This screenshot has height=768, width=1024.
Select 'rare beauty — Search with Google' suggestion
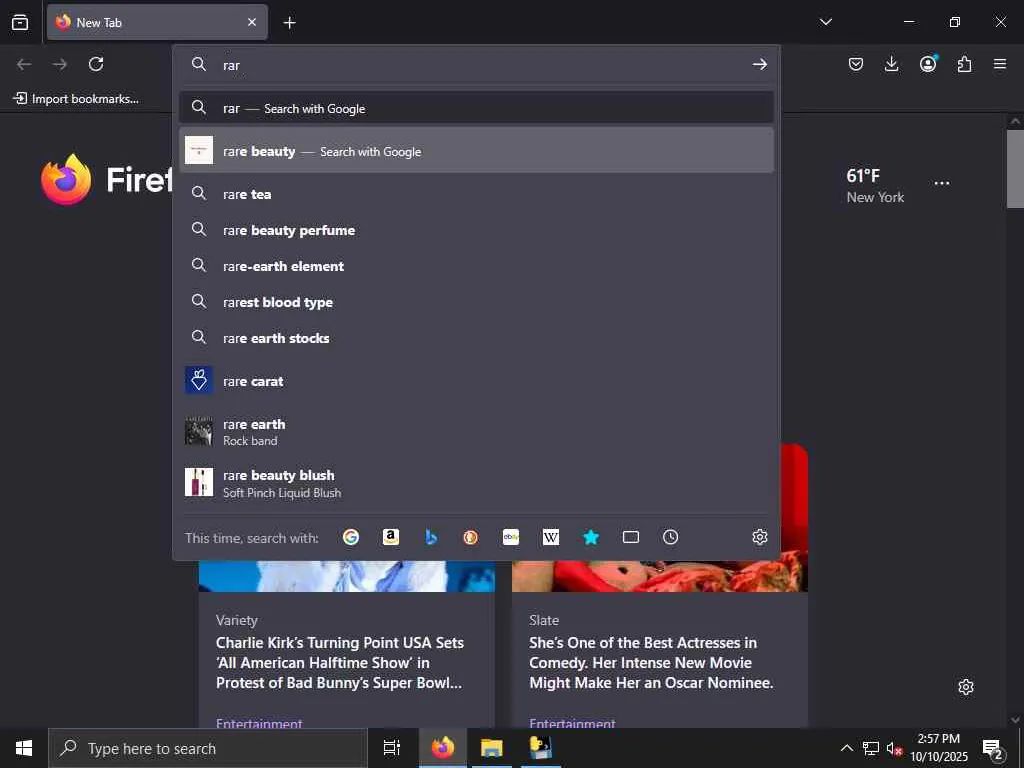coord(477,151)
